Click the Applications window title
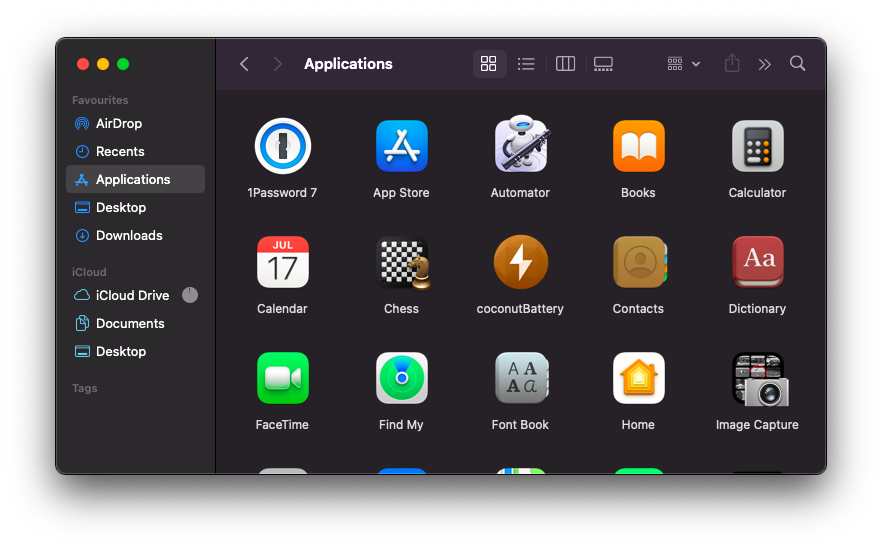The image size is (882, 548). [x=348, y=64]
